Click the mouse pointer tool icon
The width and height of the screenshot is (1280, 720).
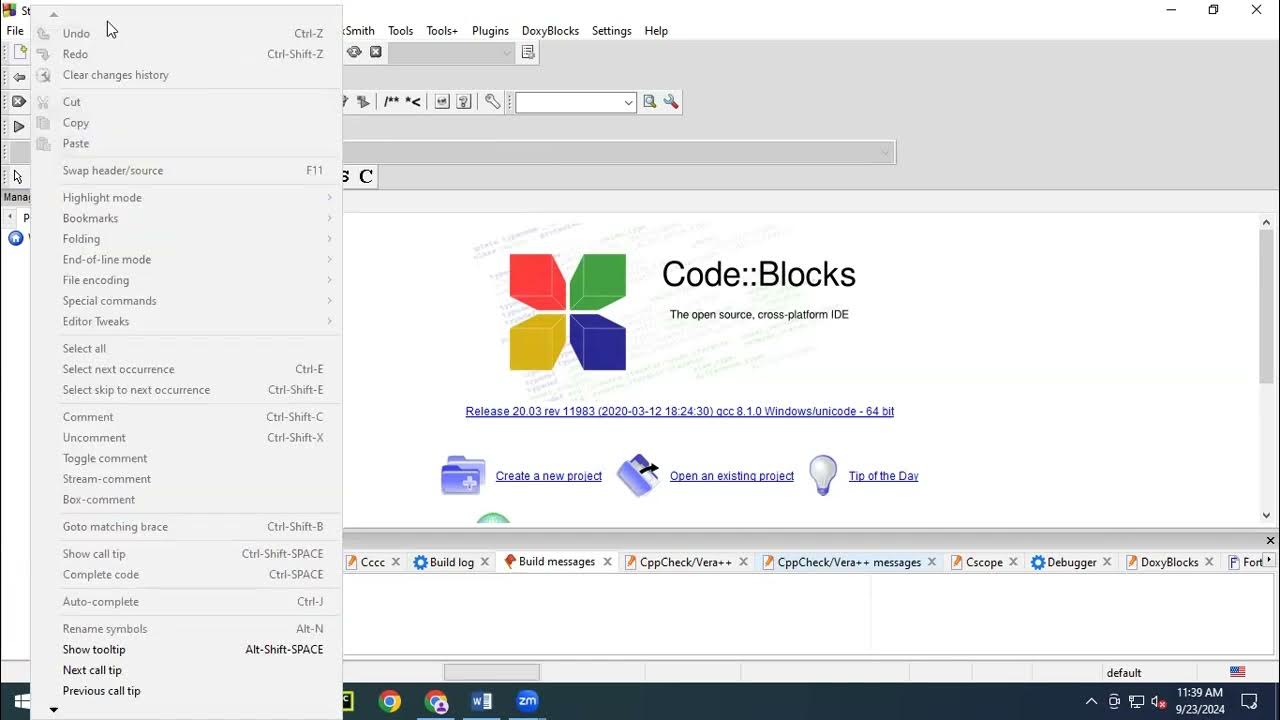[18, 176]
